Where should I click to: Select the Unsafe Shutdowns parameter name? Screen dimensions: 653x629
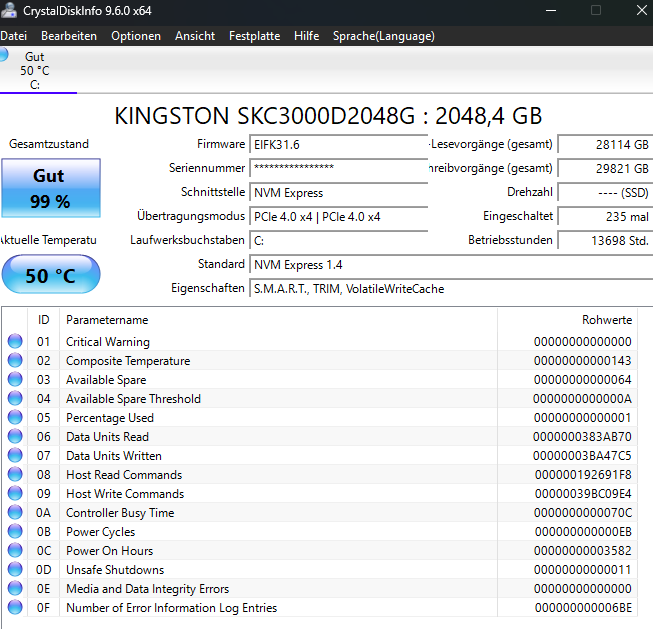point(115,570)
